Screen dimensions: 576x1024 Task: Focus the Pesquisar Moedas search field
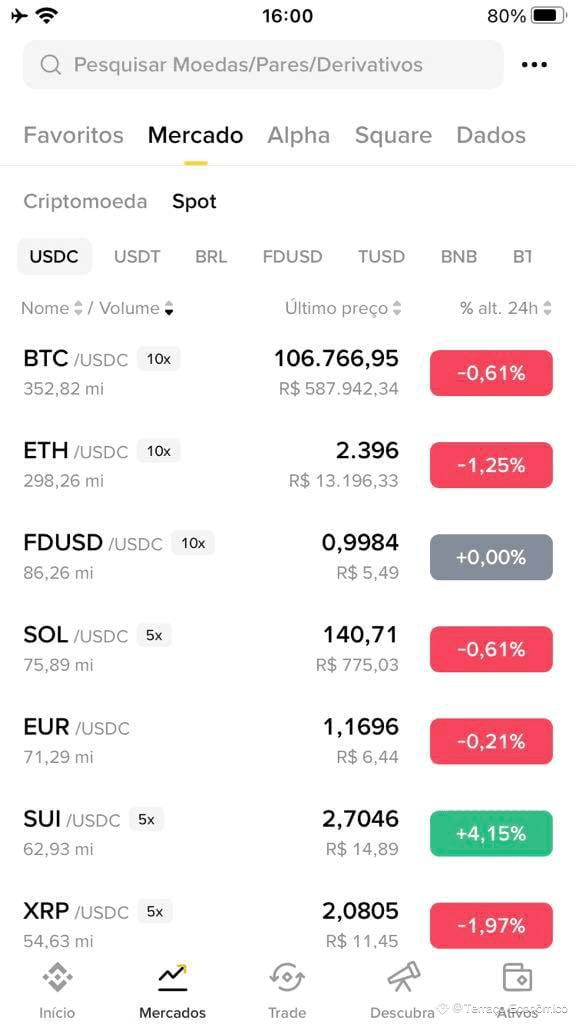[x=263, y=65]
